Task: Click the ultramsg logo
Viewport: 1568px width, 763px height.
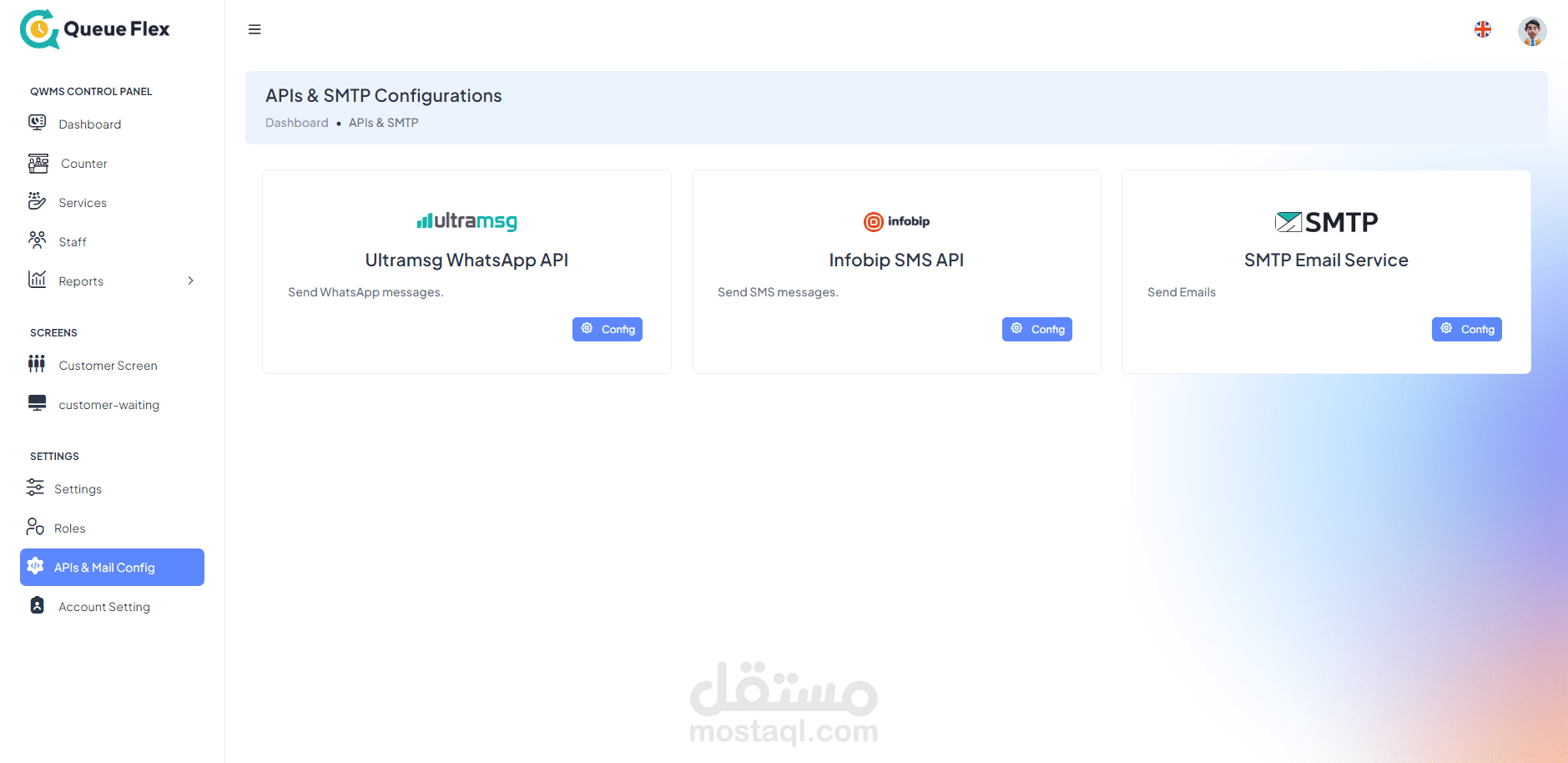Action: tap(466, 221)
